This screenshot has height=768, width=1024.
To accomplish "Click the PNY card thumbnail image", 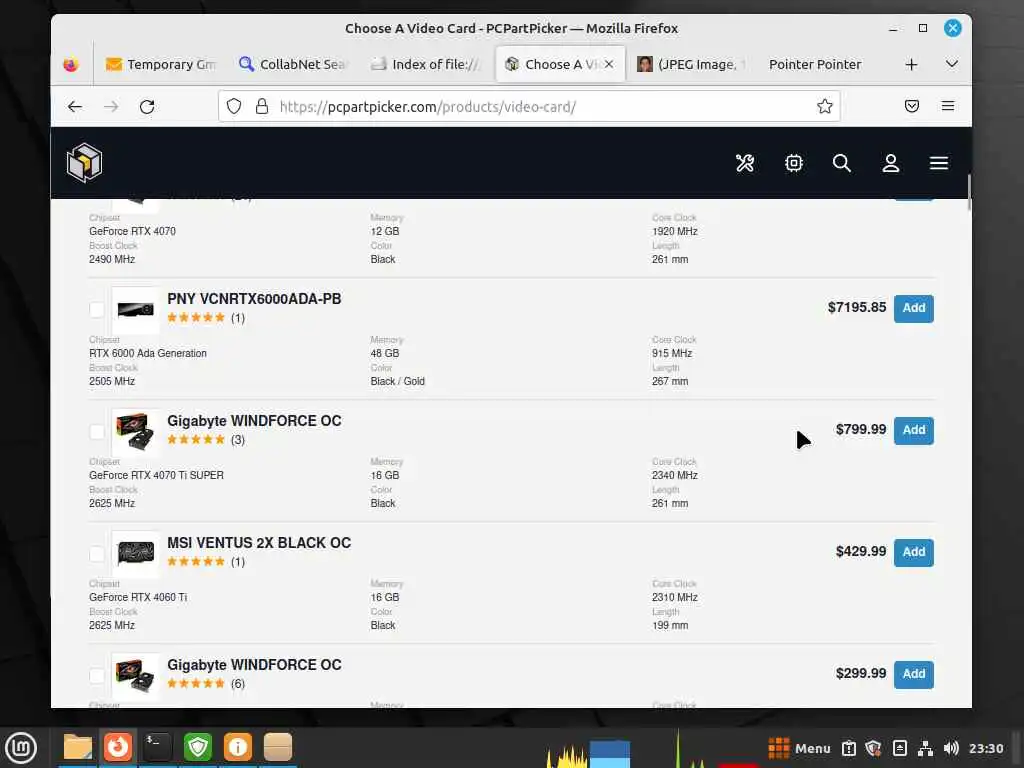I will [135, 310].
